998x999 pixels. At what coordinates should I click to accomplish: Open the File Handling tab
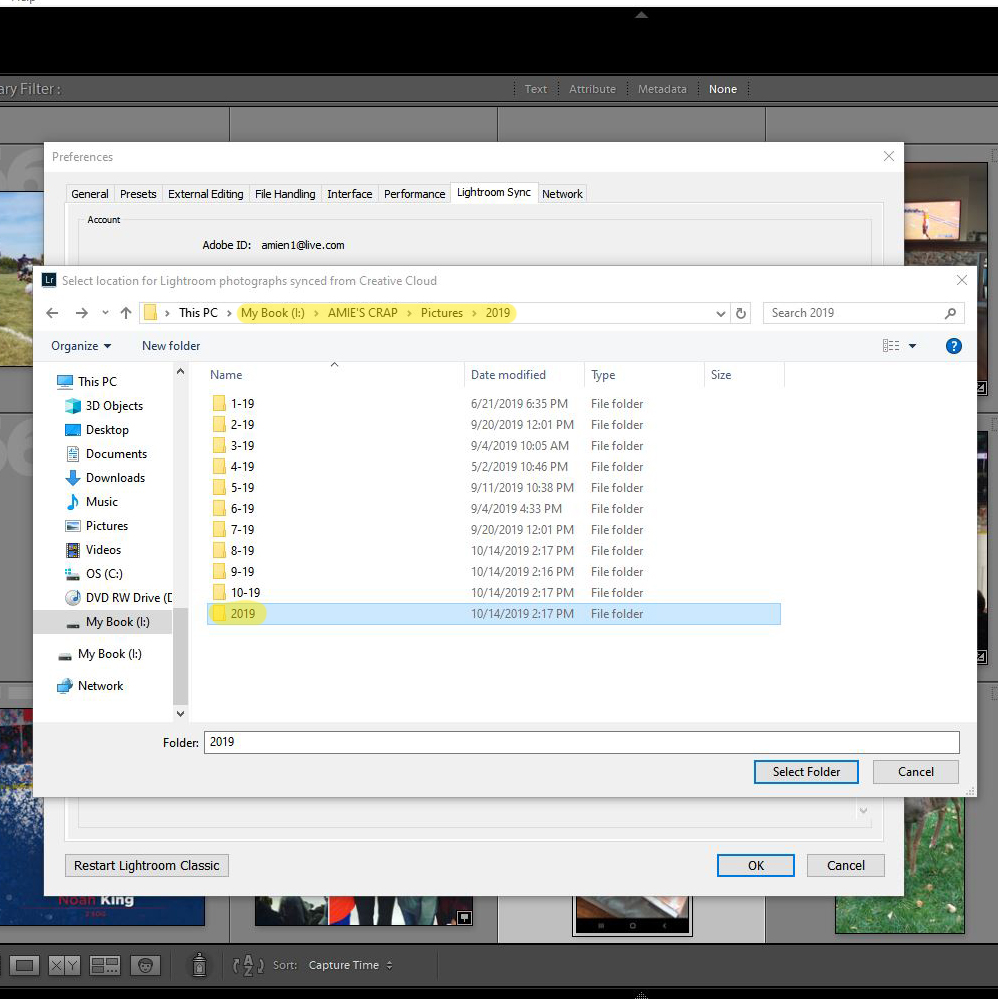pos(285,194)
